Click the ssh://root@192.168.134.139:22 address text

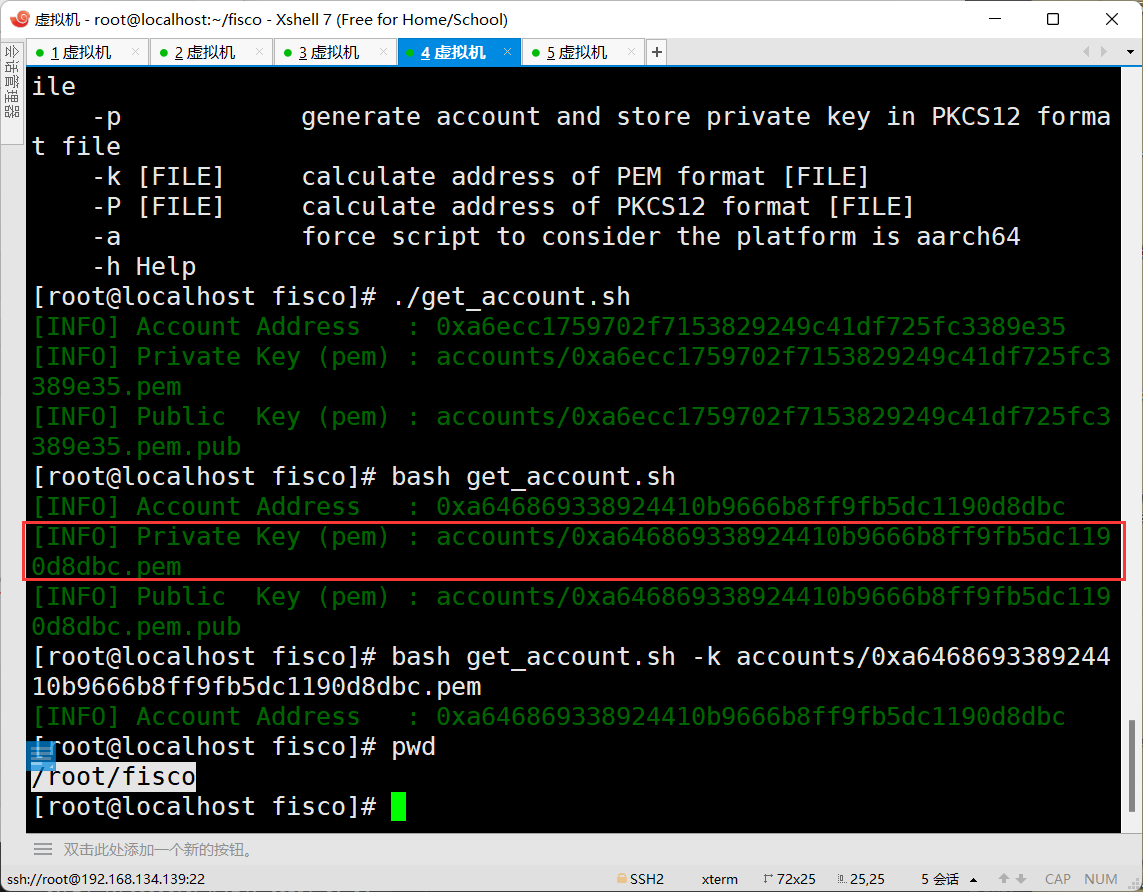pos(106,880)
